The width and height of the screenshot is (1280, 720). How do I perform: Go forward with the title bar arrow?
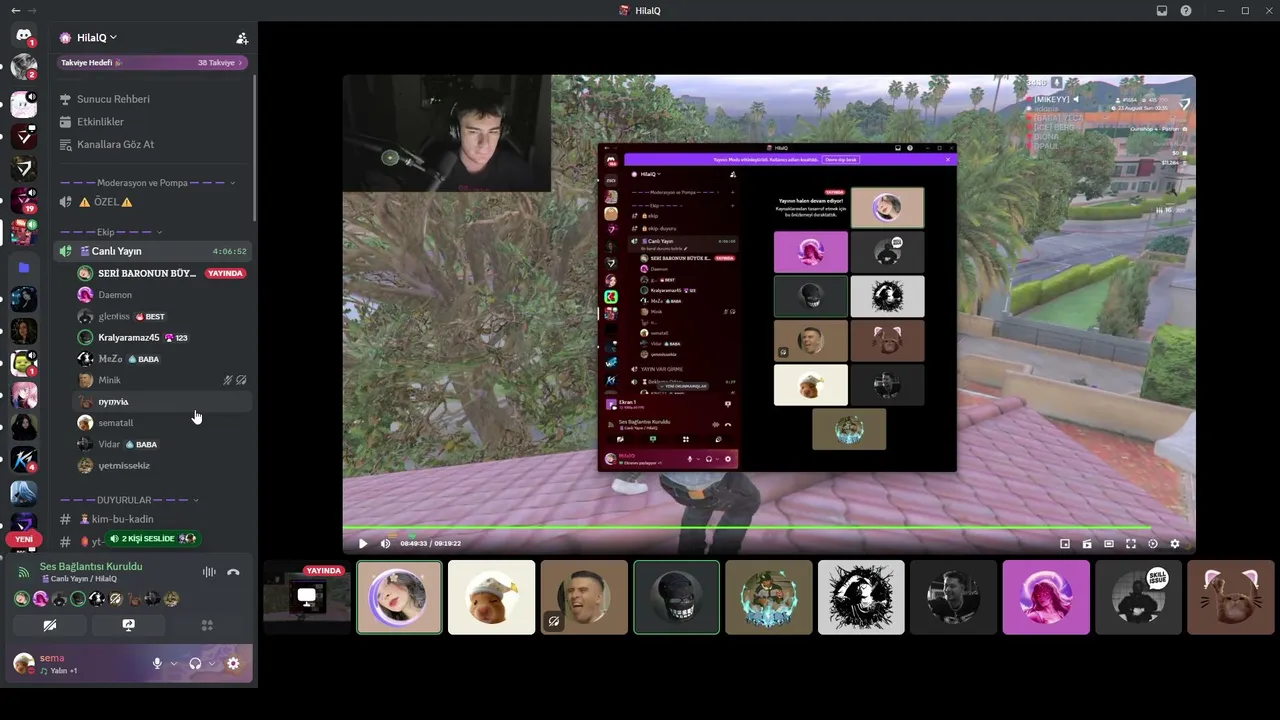coord(32,11)
